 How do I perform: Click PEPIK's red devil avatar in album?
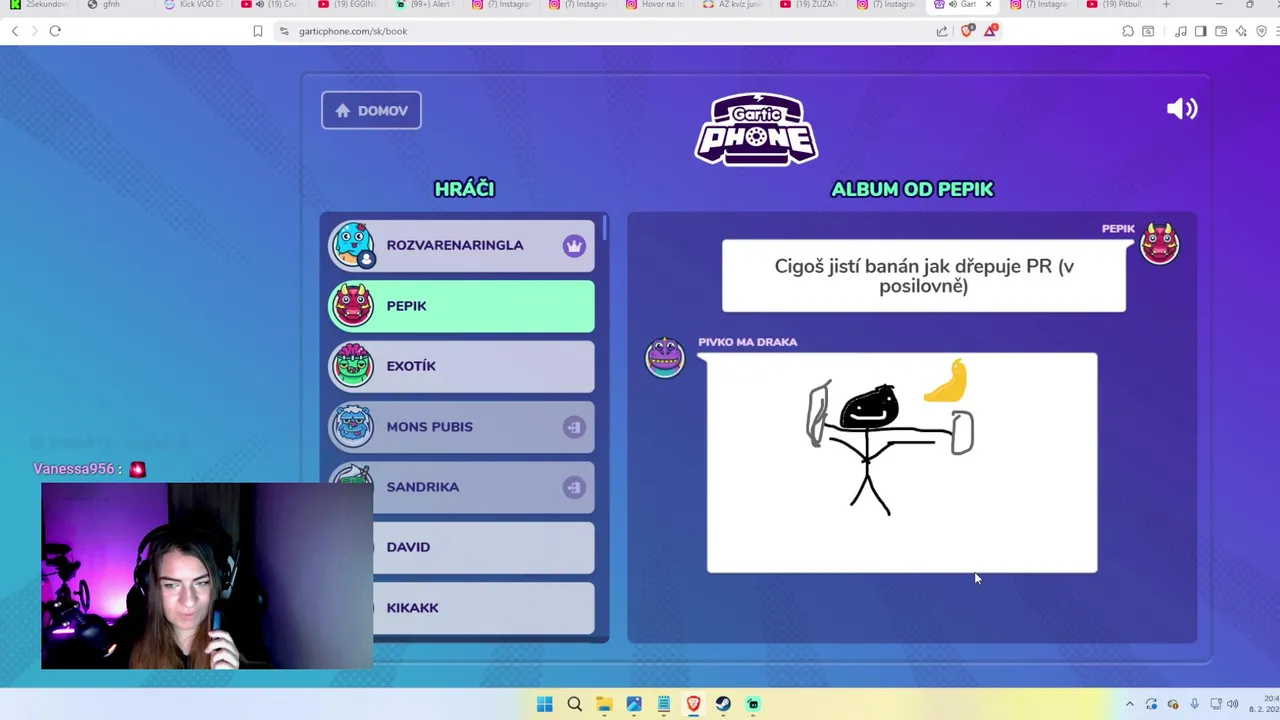[x=1160, y=244]
